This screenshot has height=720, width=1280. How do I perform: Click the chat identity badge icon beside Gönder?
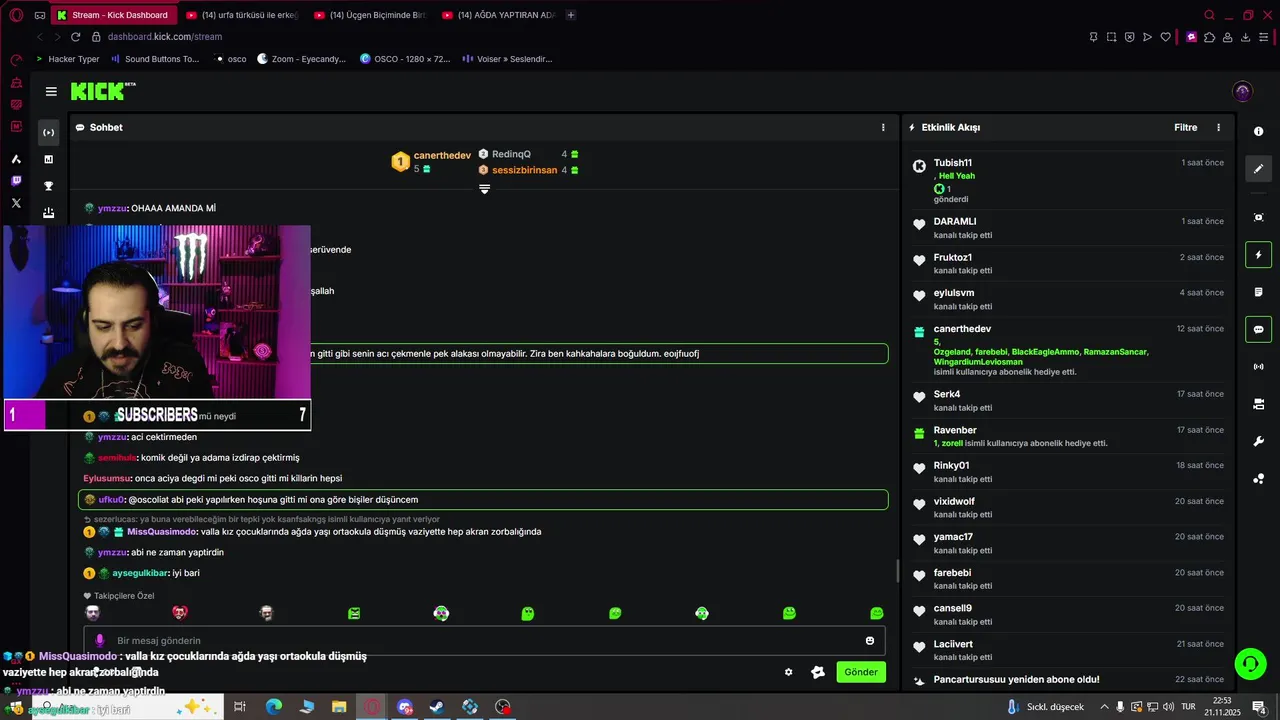tap(818, 672)
